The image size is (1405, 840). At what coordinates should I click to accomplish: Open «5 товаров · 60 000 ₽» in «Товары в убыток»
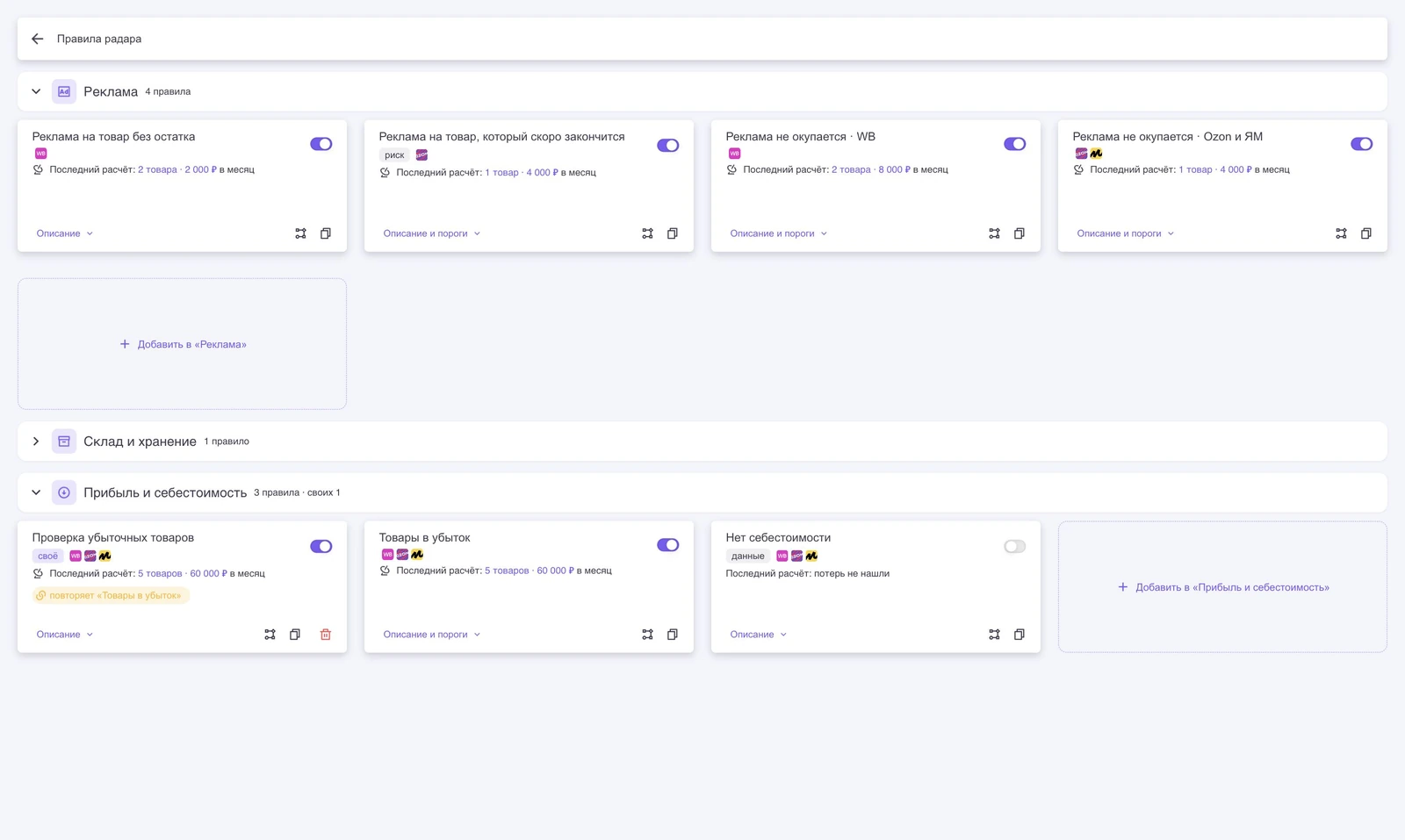pyautogui.click(x=530, y=571)
